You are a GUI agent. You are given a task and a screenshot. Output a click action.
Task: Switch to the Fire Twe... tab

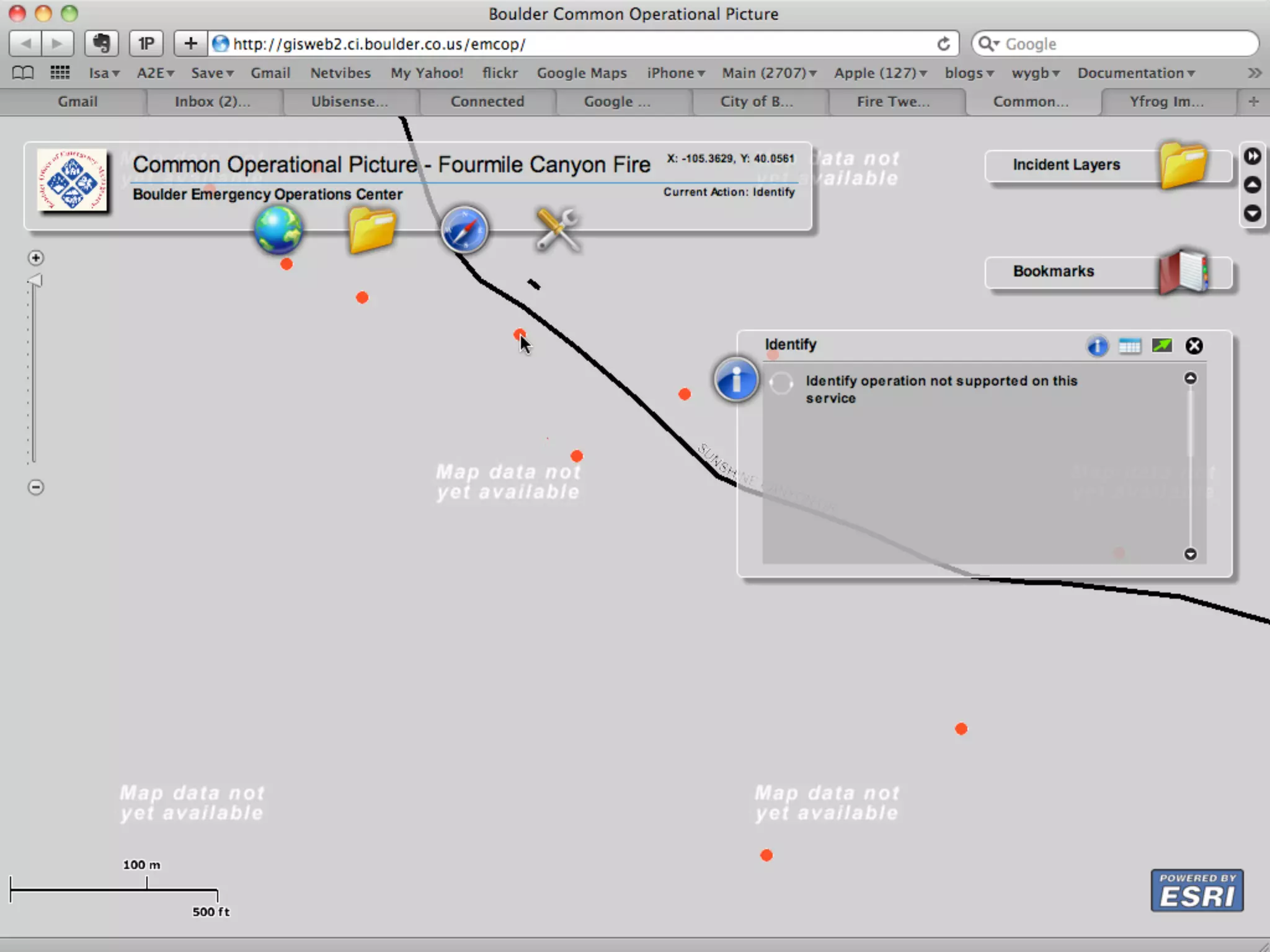click(x=893, y=102)
